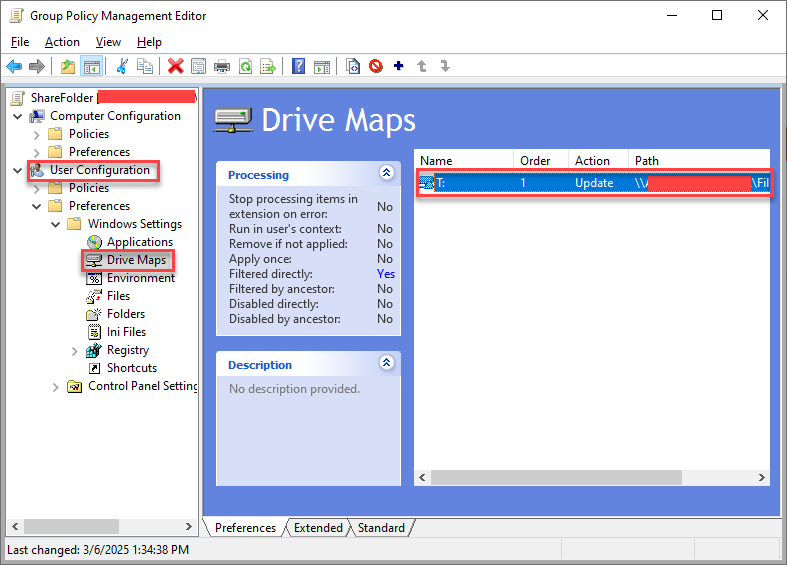Screen dimensions: 787x565
Task: Click the Cut scissors icon
Action: (122, 66)
